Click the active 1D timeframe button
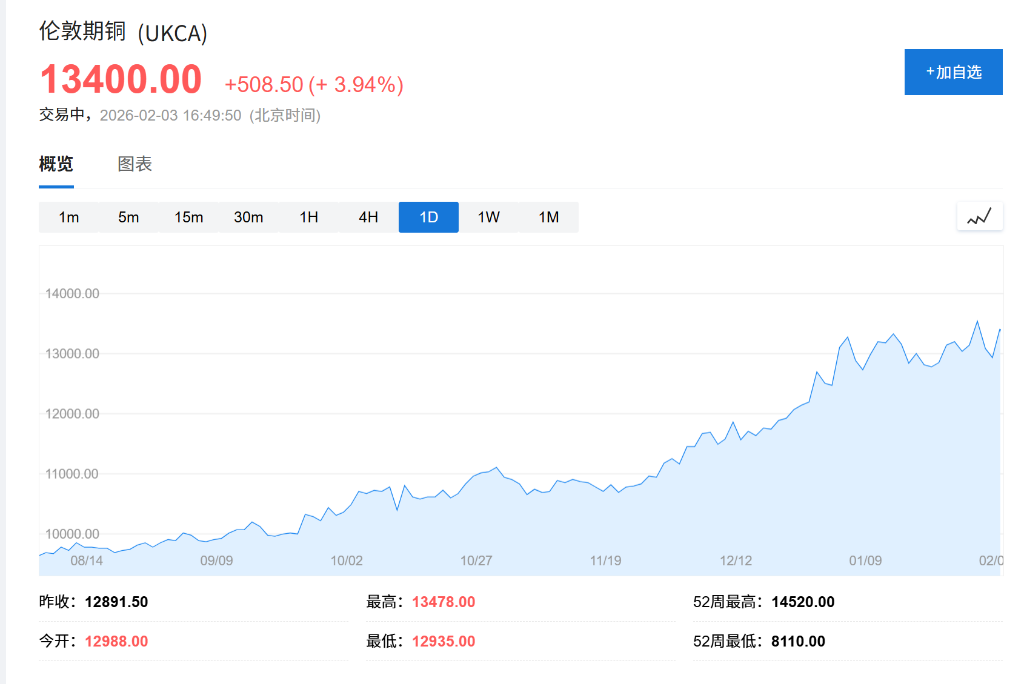1024x684 pixels. 429,217
